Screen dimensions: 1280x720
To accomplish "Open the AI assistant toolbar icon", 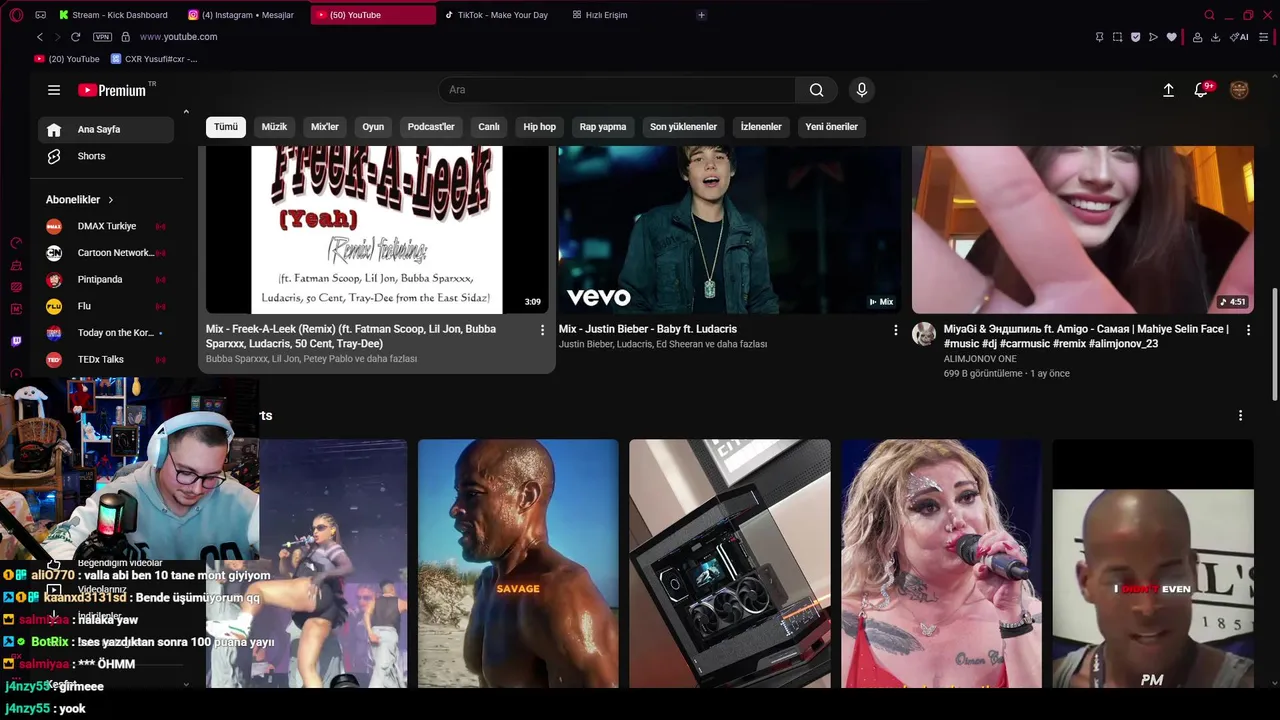I will [x=1240, y=37].
